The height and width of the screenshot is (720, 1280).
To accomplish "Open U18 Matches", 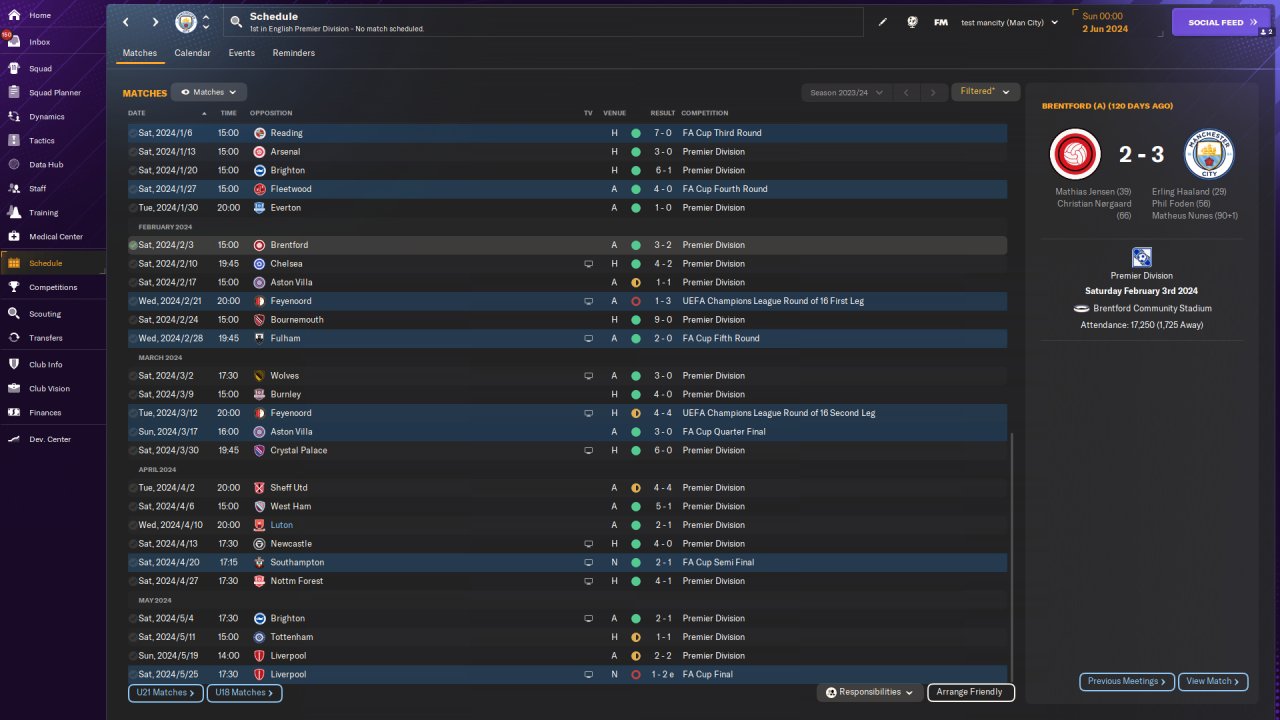I will coord(244,692).
